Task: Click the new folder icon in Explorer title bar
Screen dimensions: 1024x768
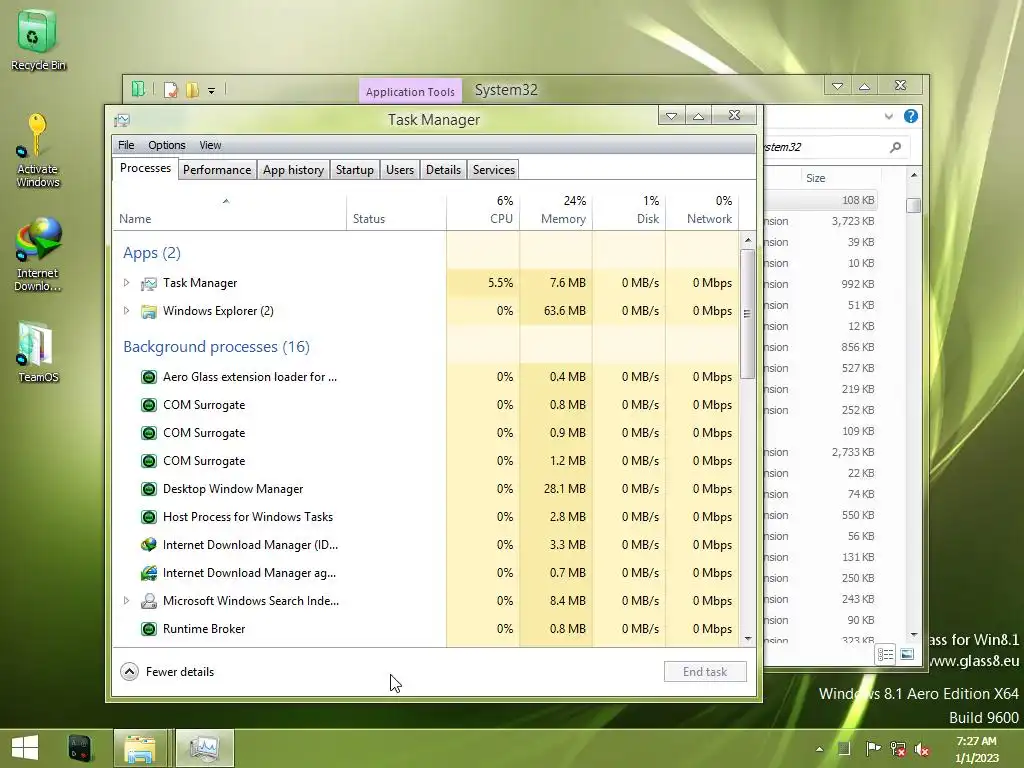Action: click(x=193, y=90)
